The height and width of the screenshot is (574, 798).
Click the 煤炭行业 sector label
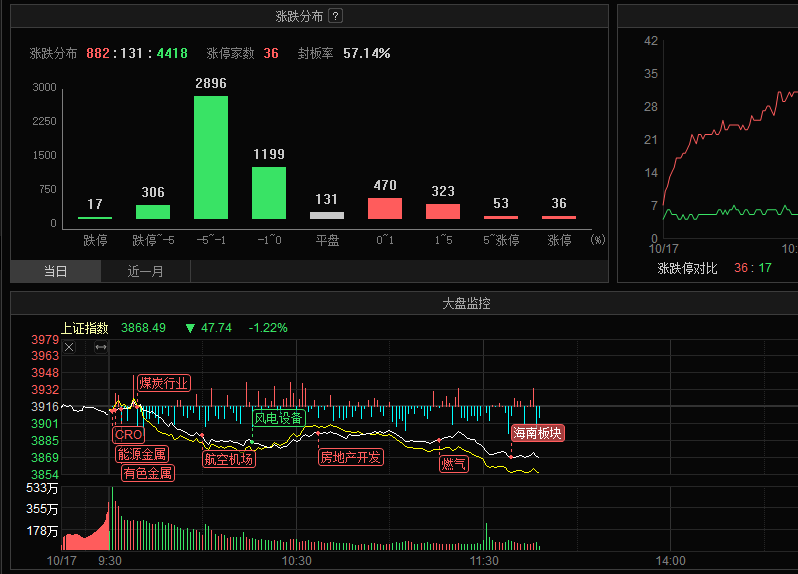[x=163, y=383]
